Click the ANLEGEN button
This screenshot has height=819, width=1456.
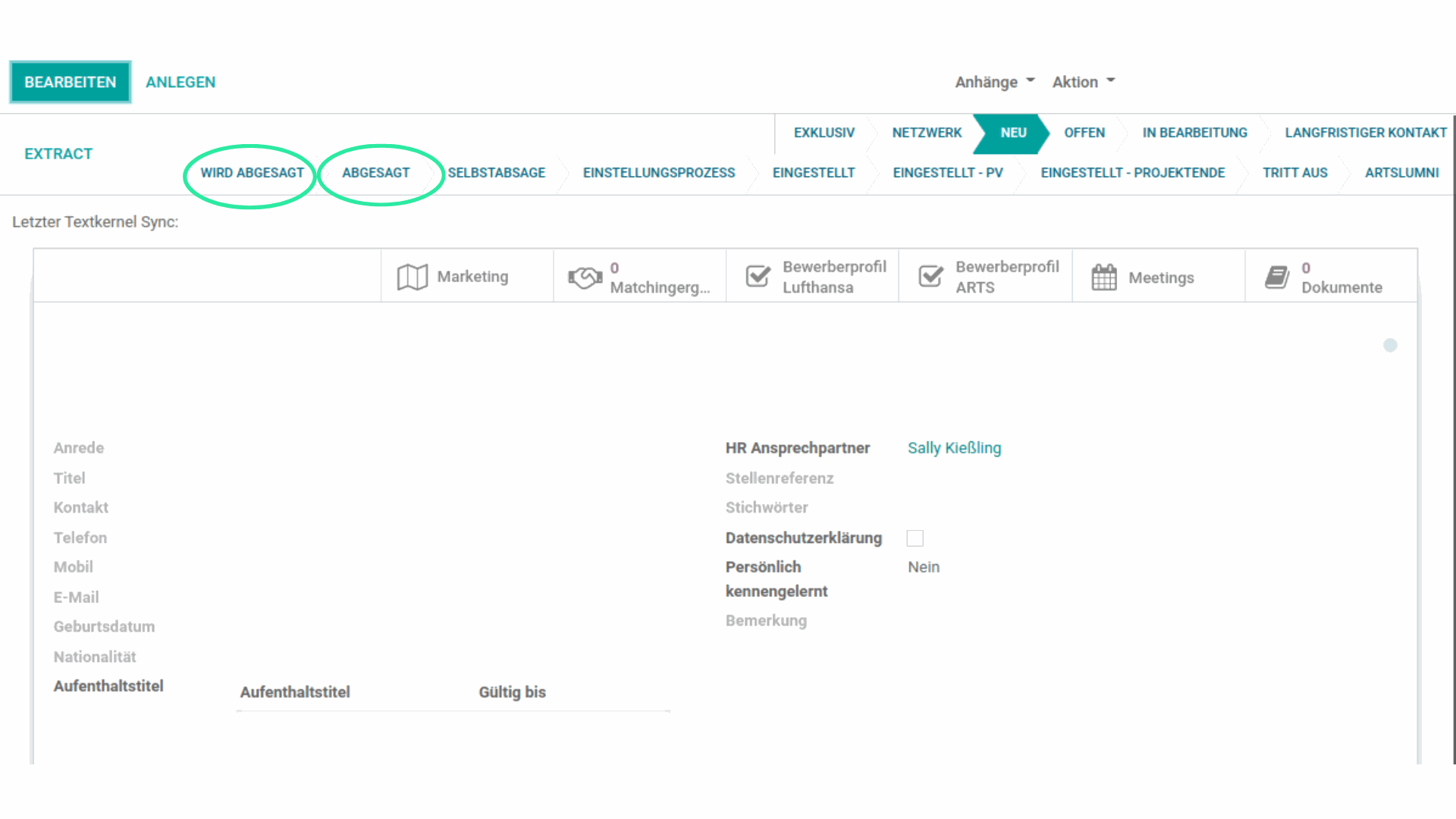click(x=180, y=82)
